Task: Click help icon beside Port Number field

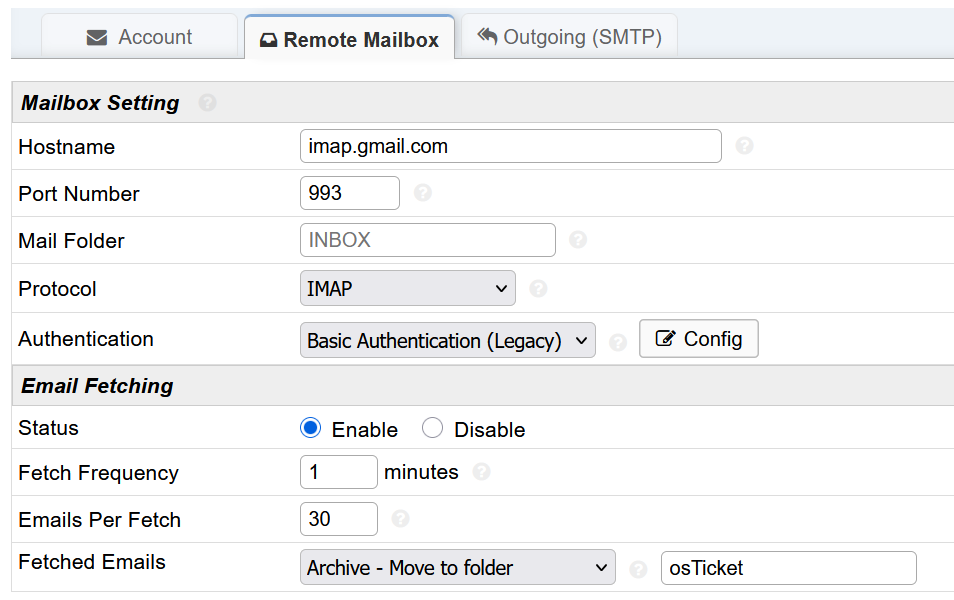Action: pyautogui.click(x=422, y=193)
